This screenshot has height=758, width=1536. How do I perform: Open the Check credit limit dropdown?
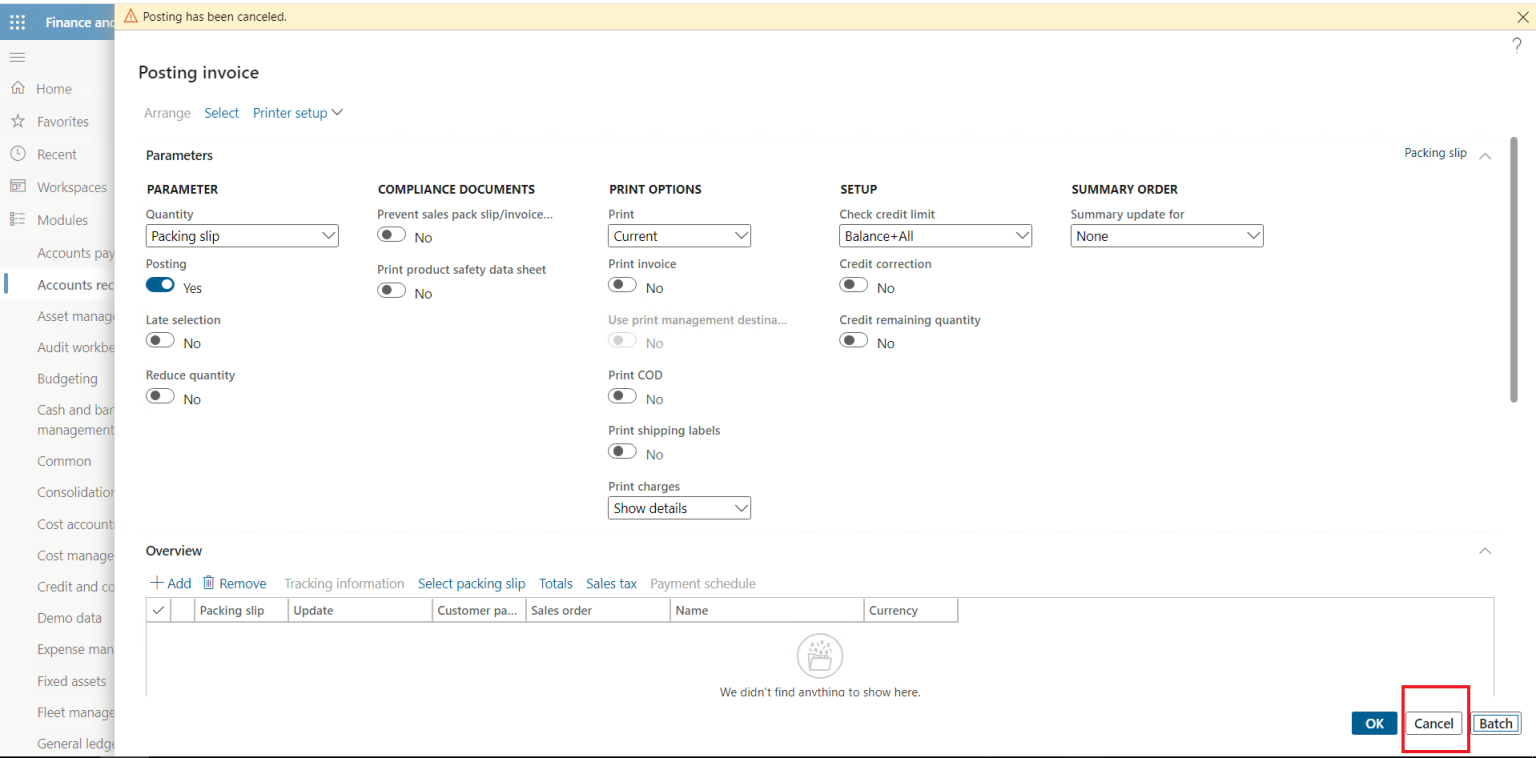pos(1023,235)
